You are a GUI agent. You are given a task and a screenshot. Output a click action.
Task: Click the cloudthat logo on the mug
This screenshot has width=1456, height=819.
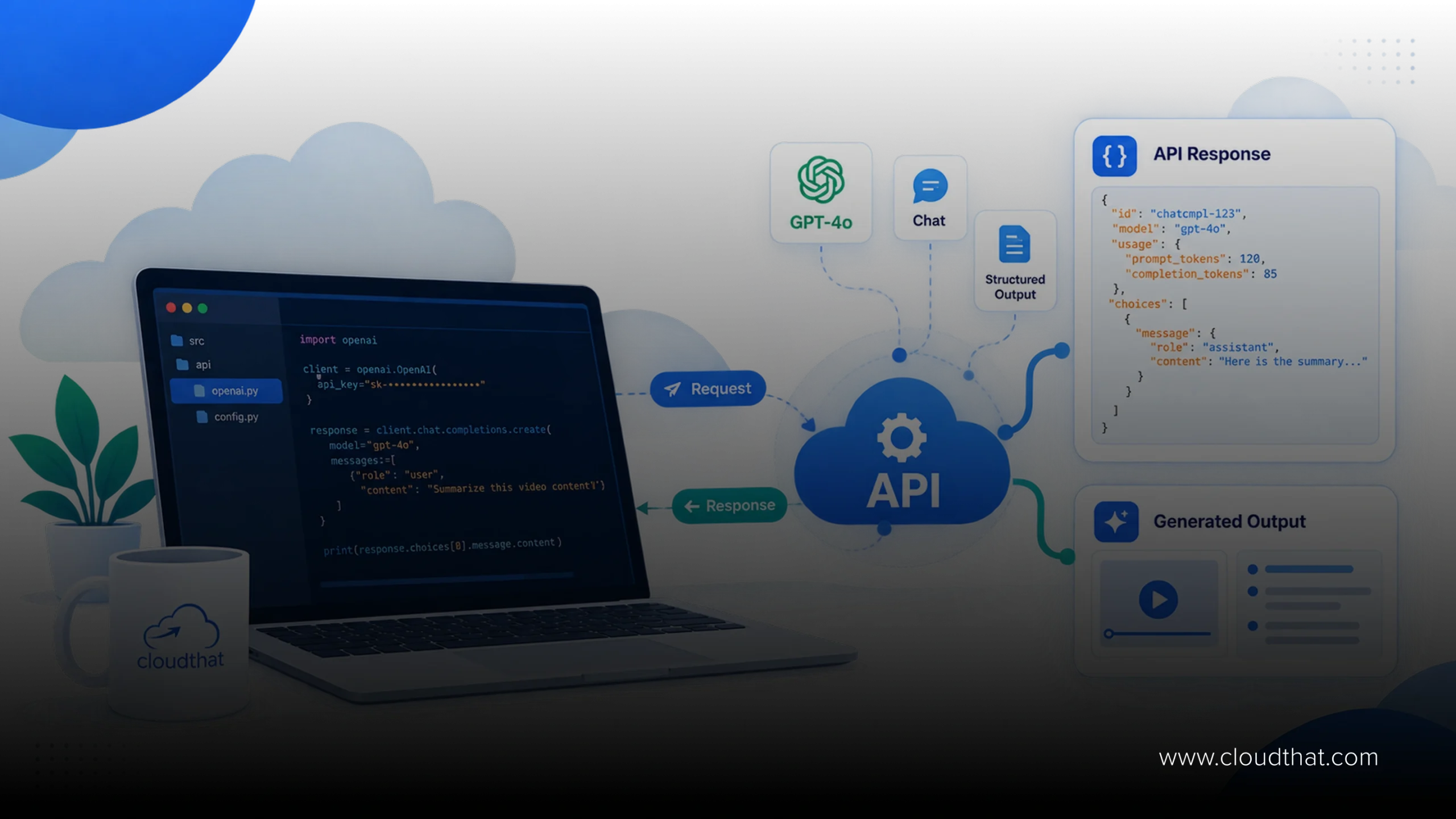coord(181,636)
